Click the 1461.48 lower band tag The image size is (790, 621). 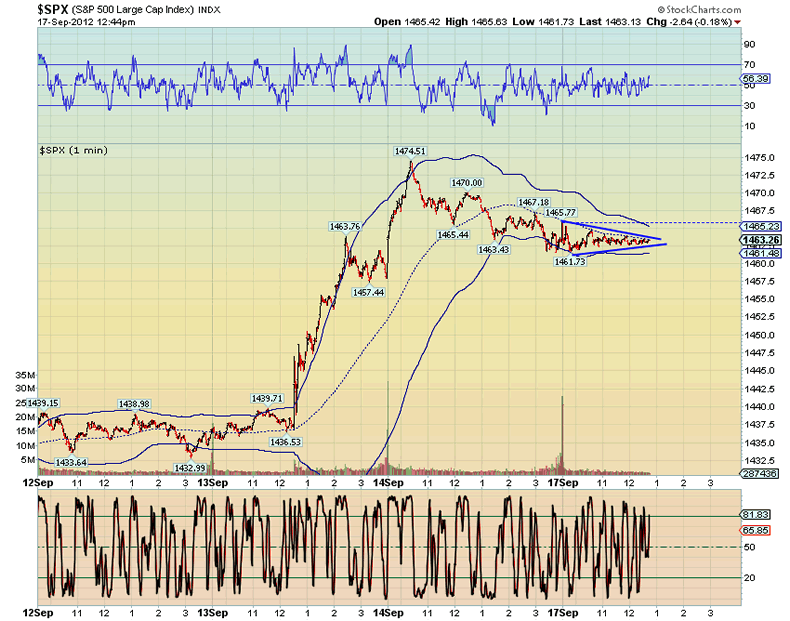click(759, 253)
